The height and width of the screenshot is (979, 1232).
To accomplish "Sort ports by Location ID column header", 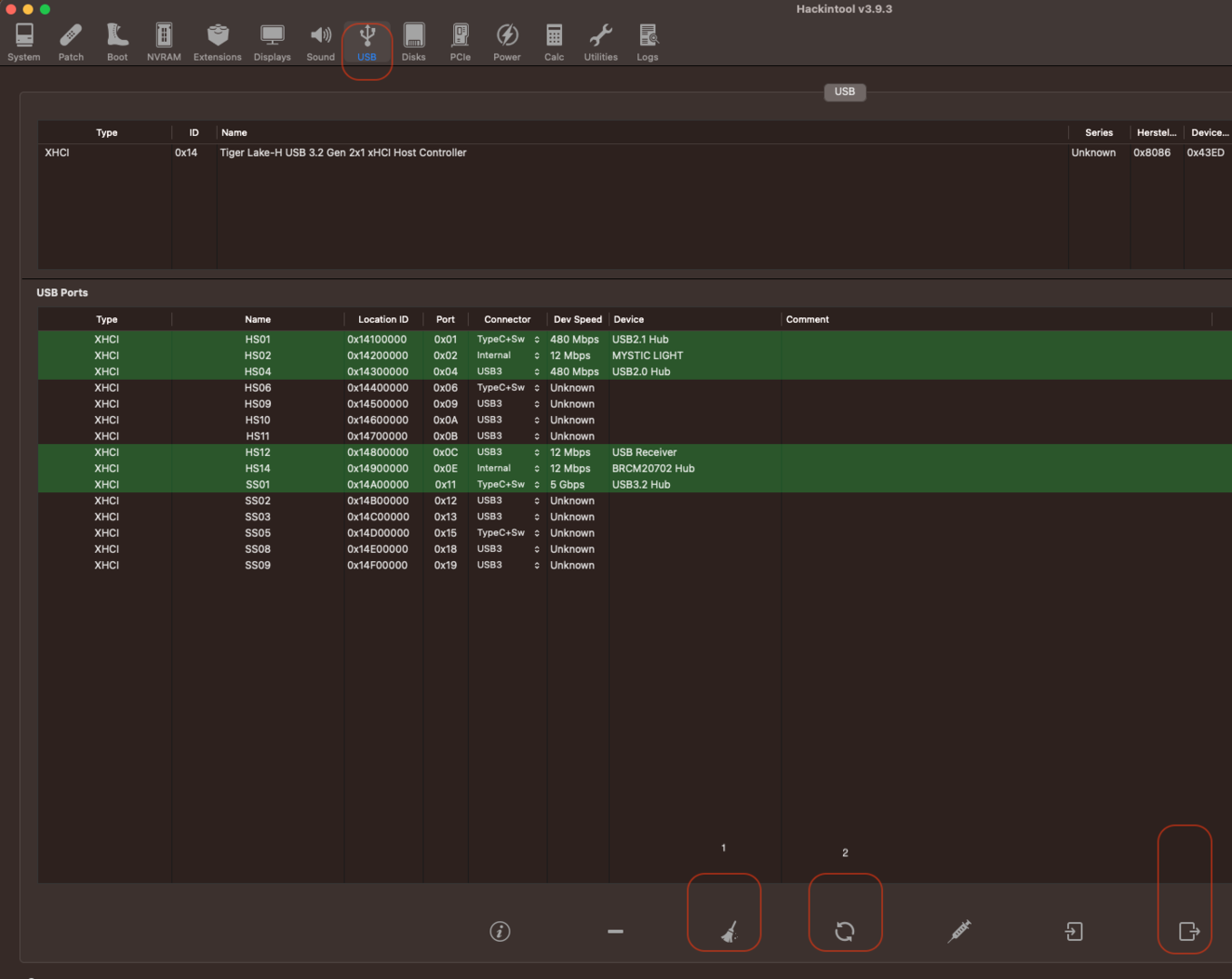I will [383, 319].
